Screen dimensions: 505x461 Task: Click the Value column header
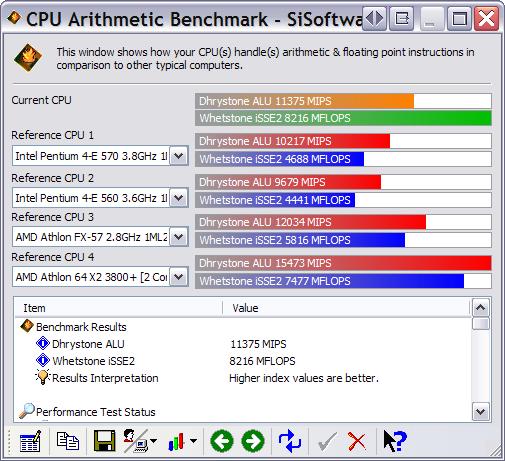coord(346,308)
